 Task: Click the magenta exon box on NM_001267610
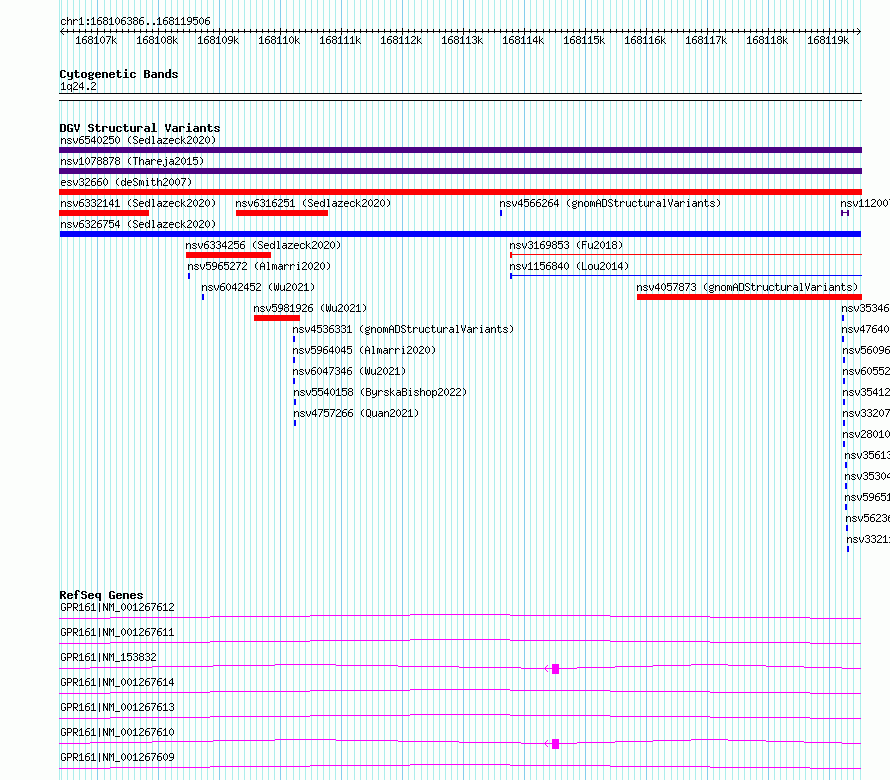click(556, 744)
